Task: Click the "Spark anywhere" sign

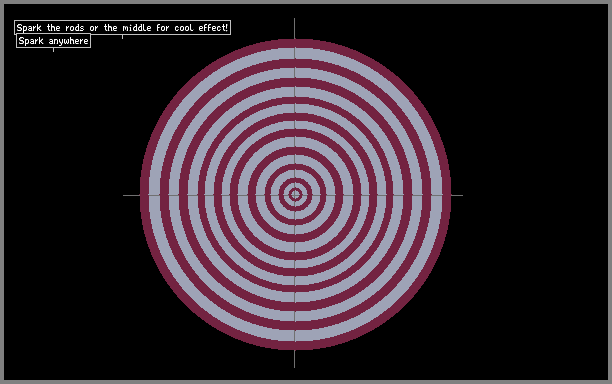Action: pyautogui.click(x=53, y=41)
